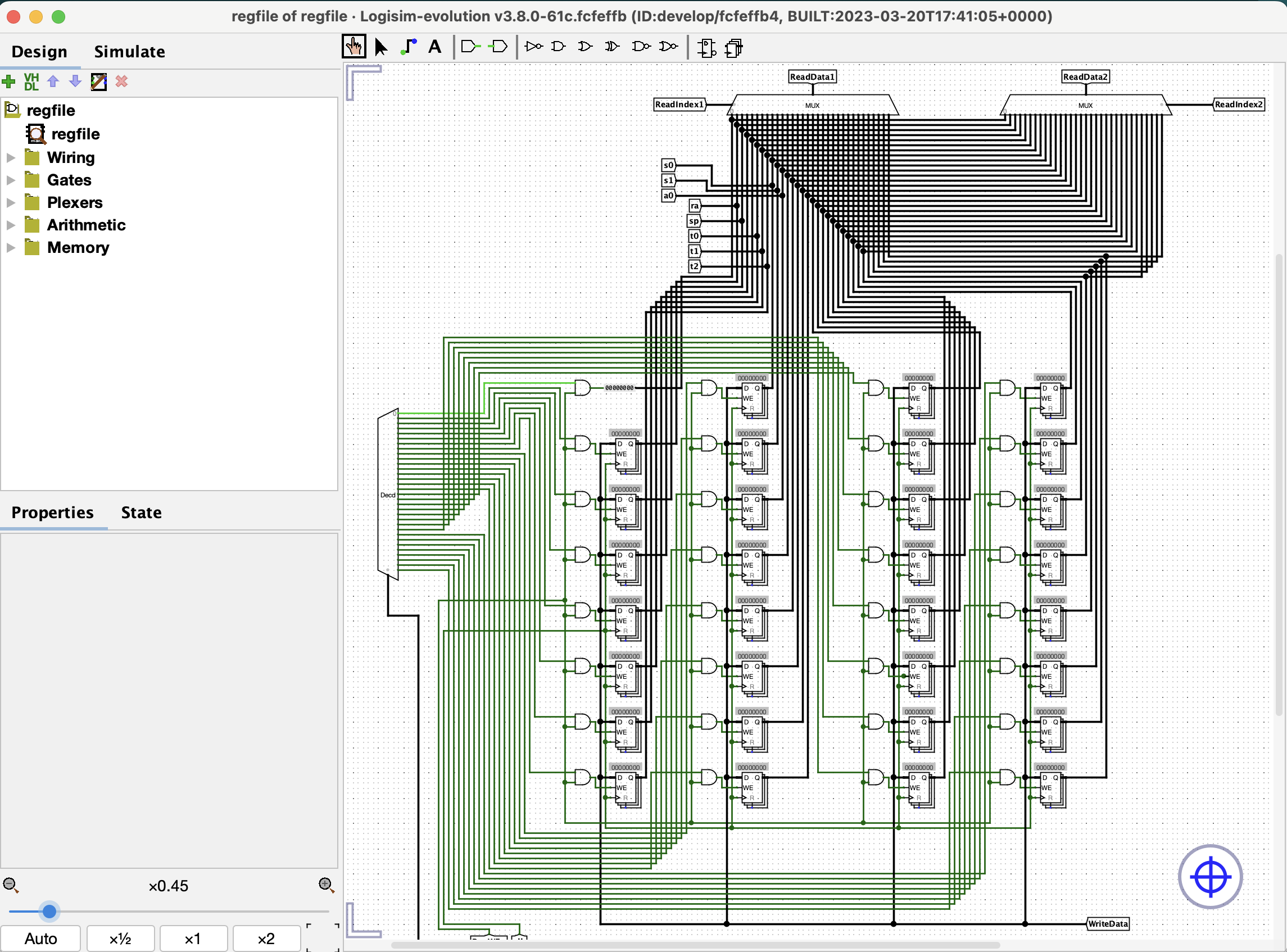This screenshot has width=1287, height=952.
Task: Click the VHDL entity icon
Action: pos(31,81)
